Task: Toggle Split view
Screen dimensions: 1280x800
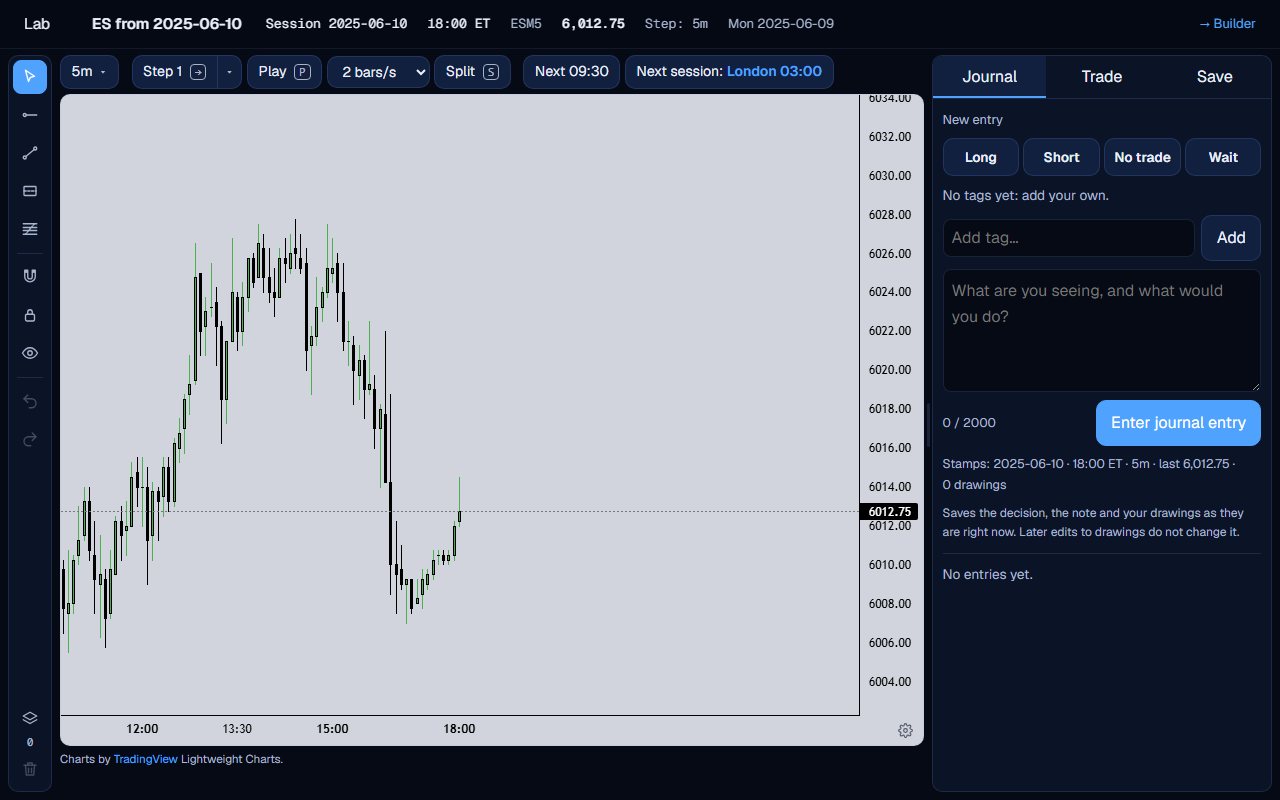Action: 472,72
